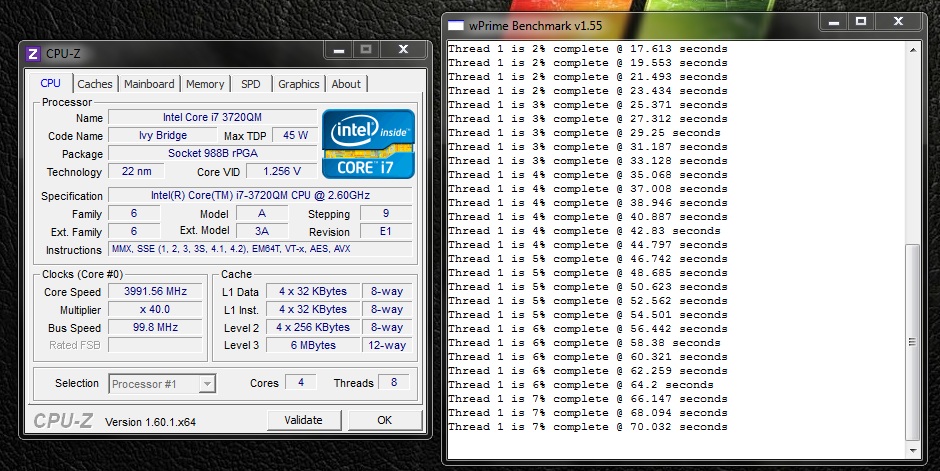Click the Cores count value 4
Screen dimensions: 940x471
tap(300, 382)
